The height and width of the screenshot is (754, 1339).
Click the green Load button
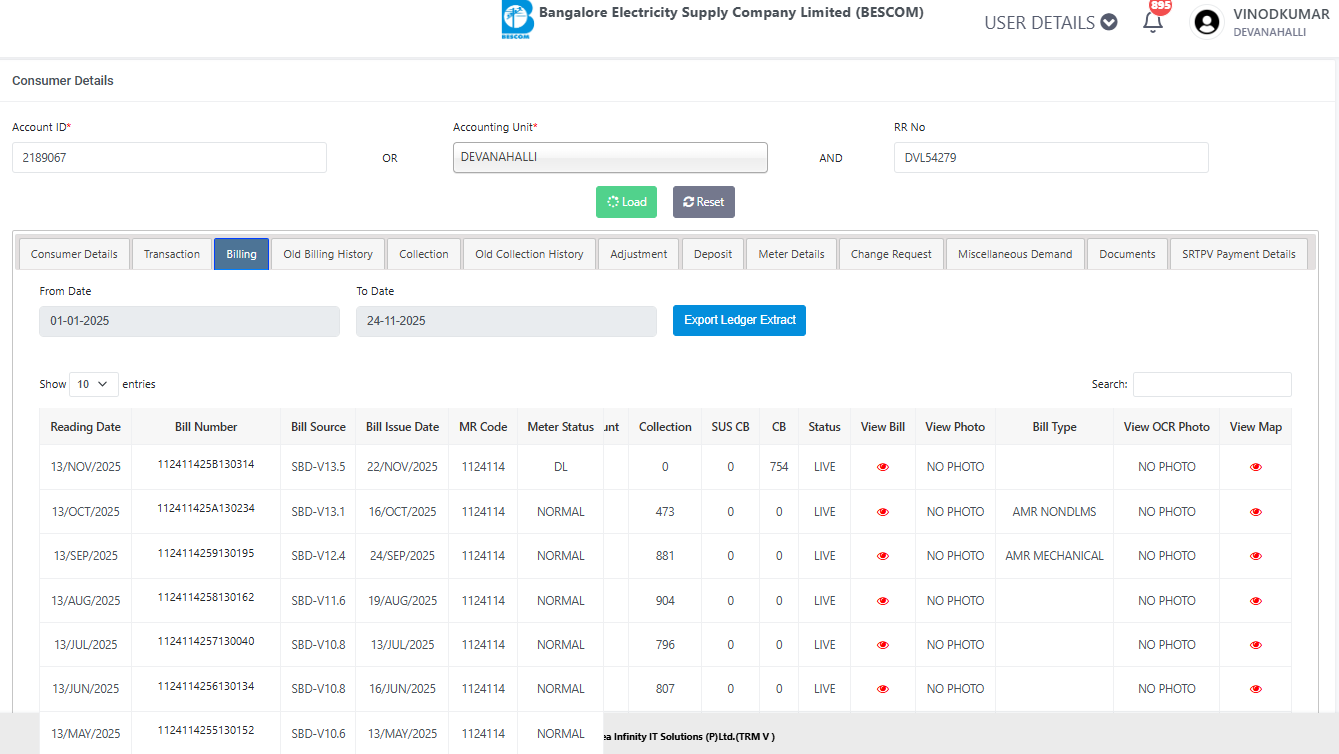(x=626, y=202)
